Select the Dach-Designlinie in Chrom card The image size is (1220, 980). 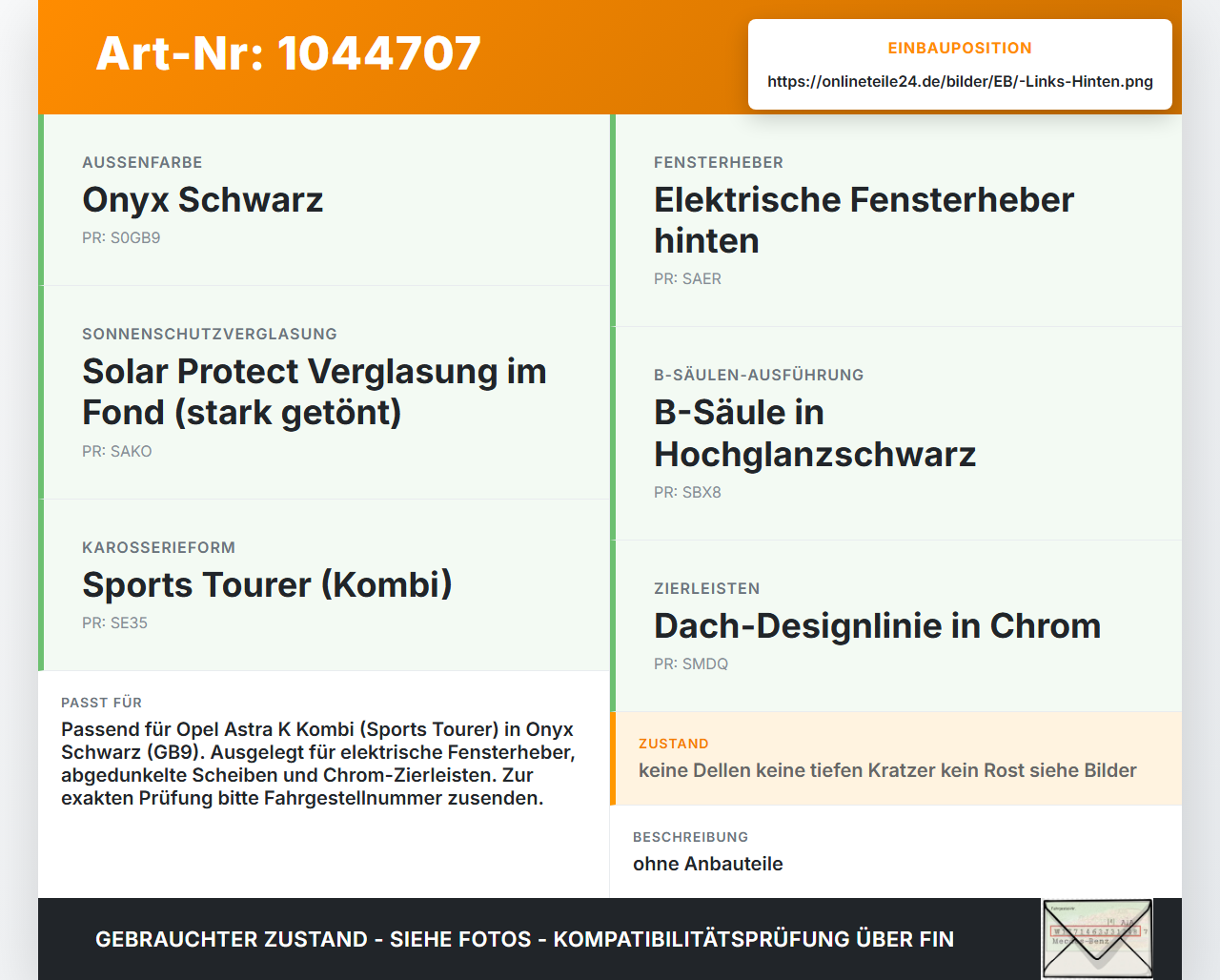896,626
